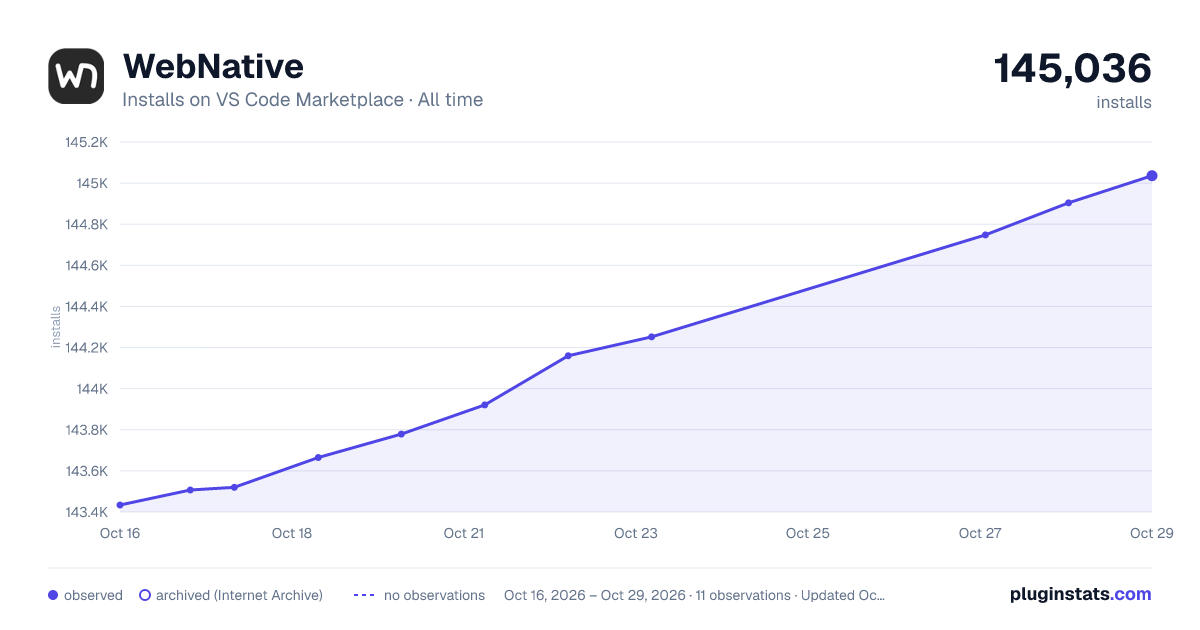Viewport: 1200px width, 630px height.
Task: Select the data point near Oct 23 at 144.25K
Action: coord(652,337)
